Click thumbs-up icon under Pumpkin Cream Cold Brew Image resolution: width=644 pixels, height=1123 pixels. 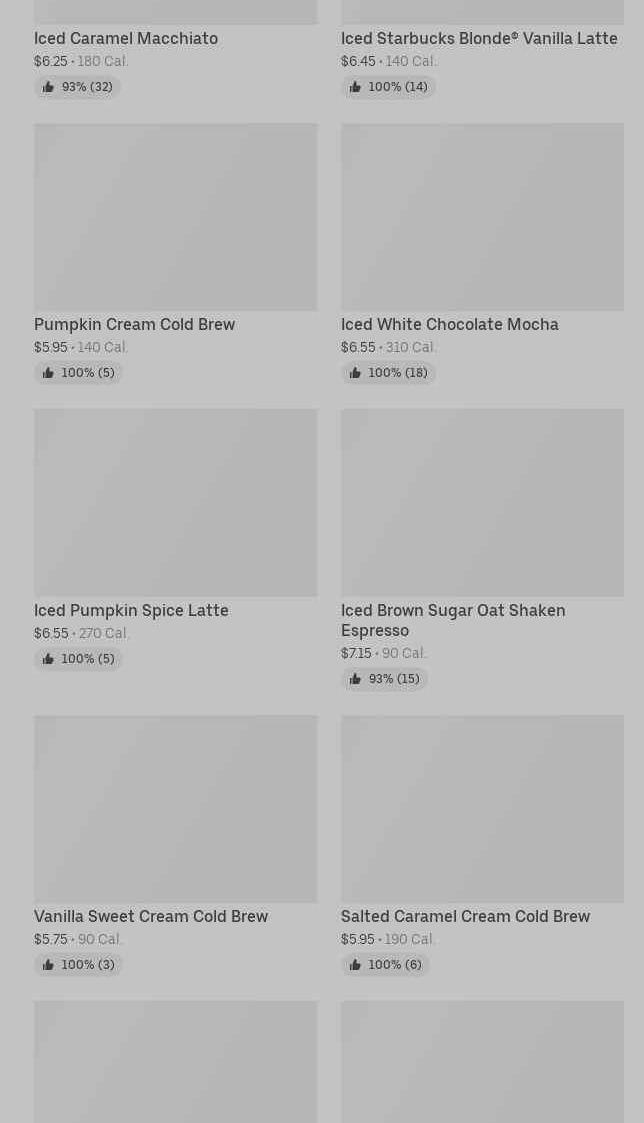tap(48, 373)
